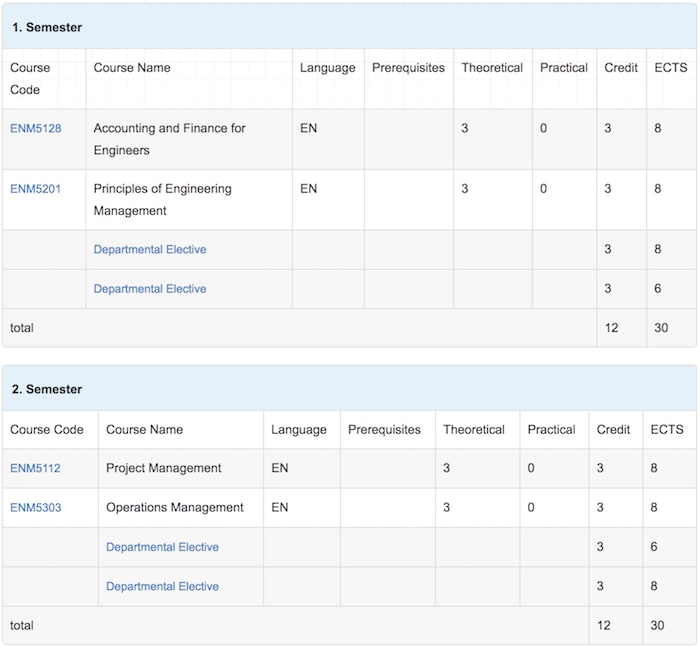Click Theoretical column header in Semester 2
This screenshot has height=647, width=700.
click(x=474, y=430)
